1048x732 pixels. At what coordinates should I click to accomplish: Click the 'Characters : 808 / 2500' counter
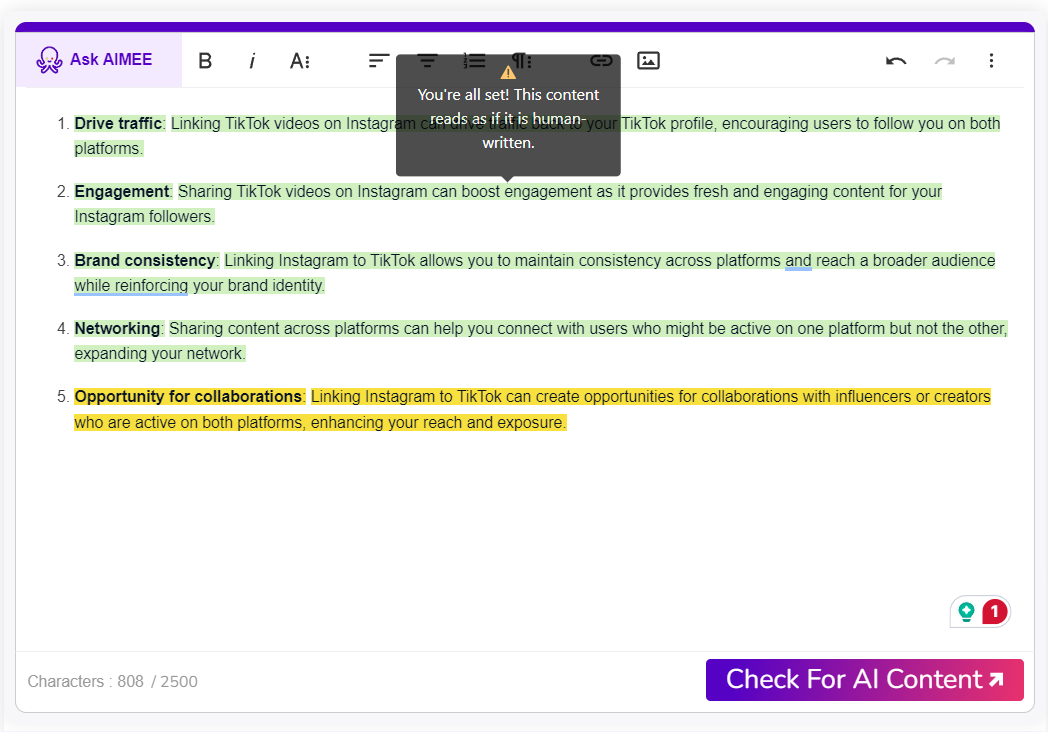(112, 681)
